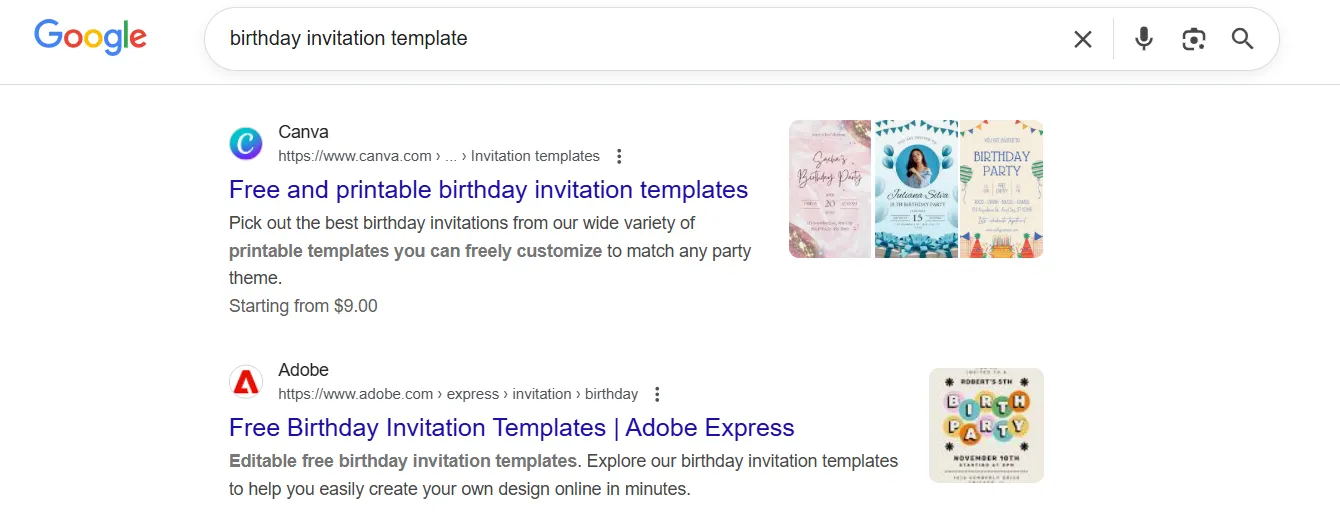Click the Google logo

coord(91,37)
